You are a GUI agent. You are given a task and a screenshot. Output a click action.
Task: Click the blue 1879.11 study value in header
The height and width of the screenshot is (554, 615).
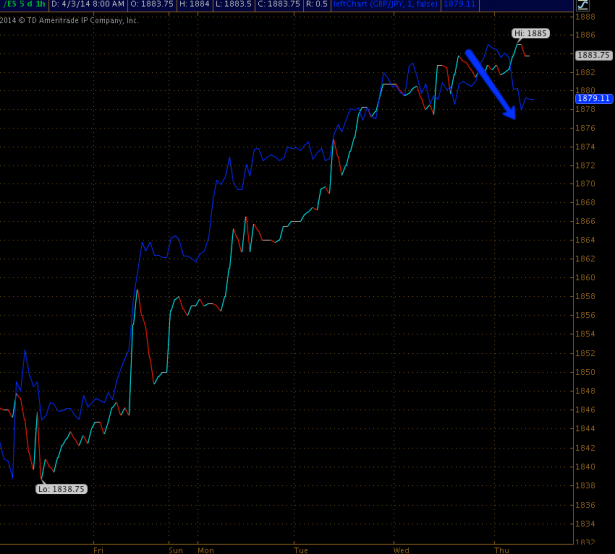[x=460, y=5]
